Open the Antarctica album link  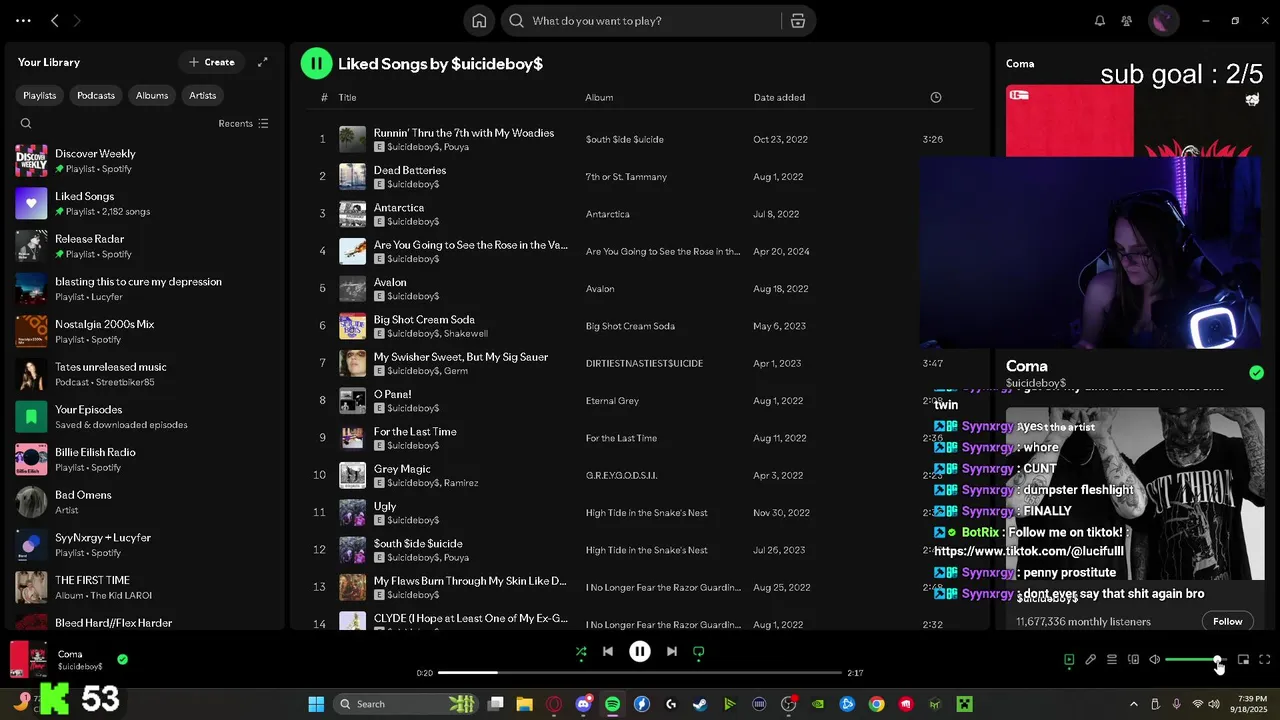coord(607,214)
